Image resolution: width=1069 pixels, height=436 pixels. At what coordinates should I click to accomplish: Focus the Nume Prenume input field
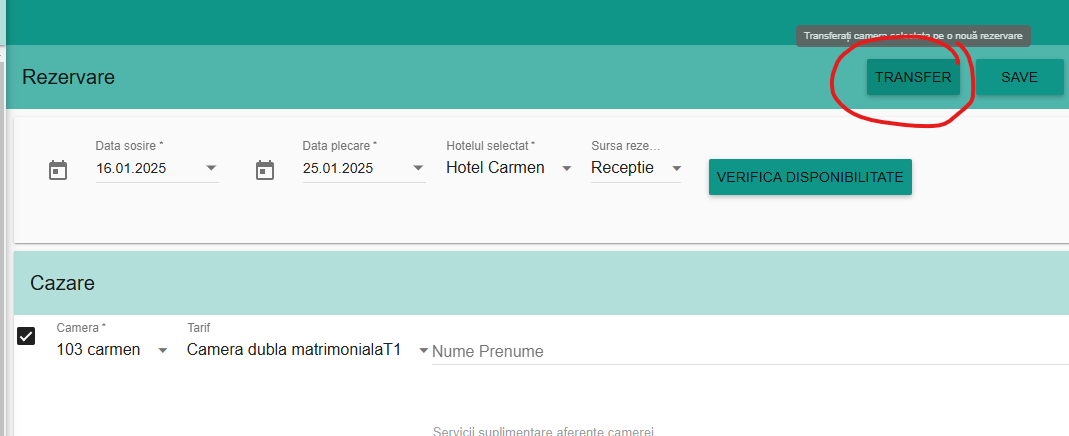click(750, 352)
